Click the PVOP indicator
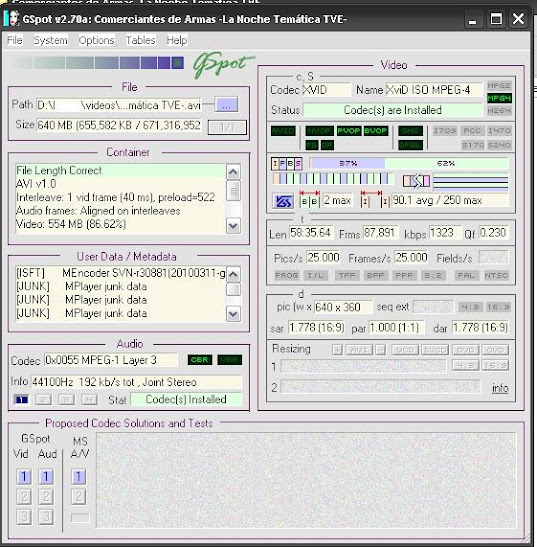The image size is (537, 547). tap(349, 131)
